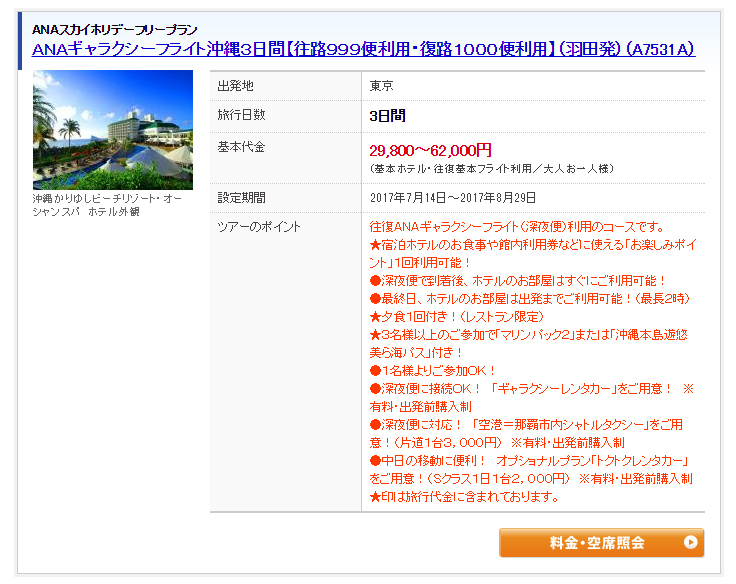Image resolution: width=736 pixels, height=584 pixels.
Task: Select the 設定期間 row label
Action: (x=242, y=198)
